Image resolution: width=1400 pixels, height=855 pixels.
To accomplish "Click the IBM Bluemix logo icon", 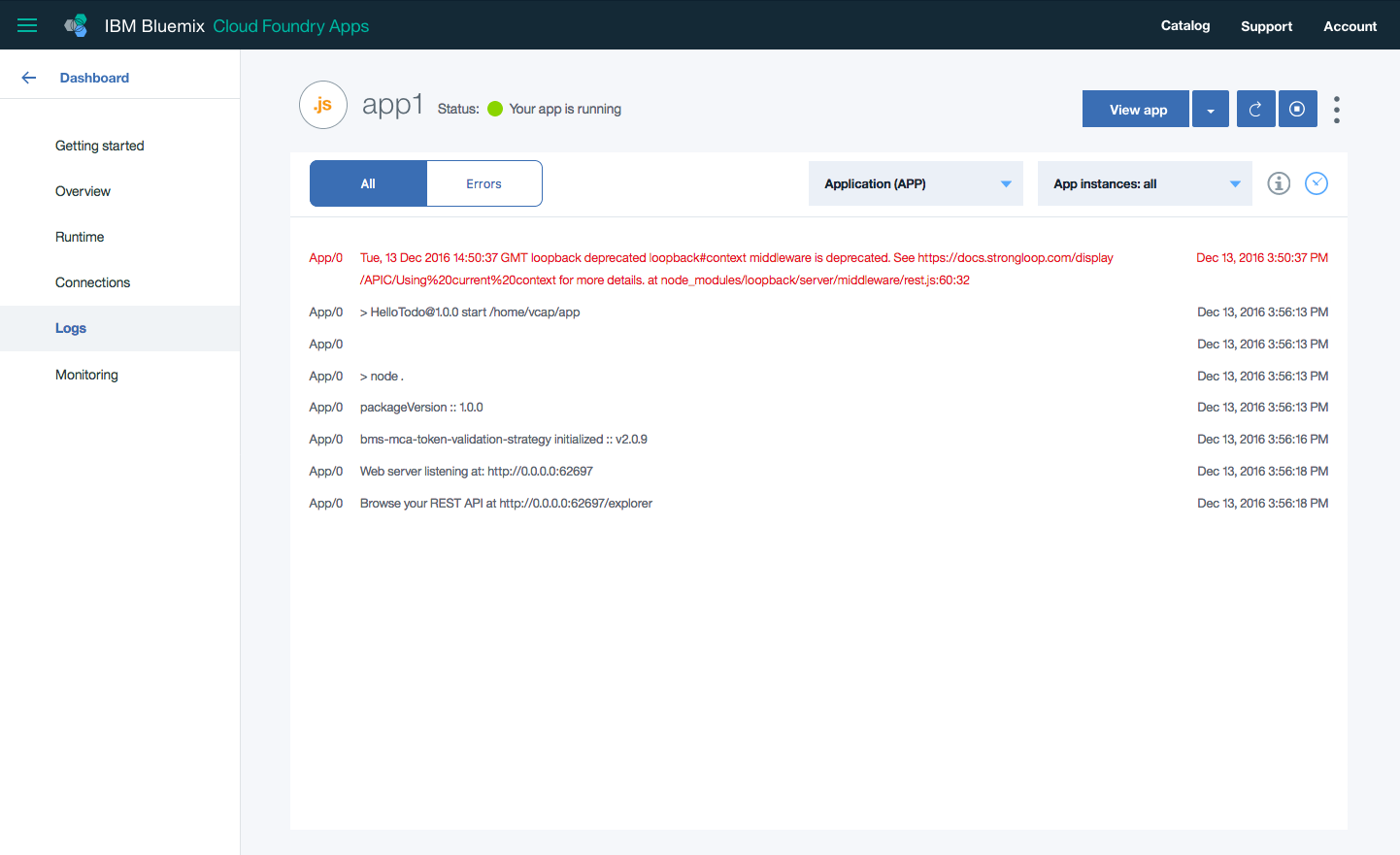I will (76, 25).
